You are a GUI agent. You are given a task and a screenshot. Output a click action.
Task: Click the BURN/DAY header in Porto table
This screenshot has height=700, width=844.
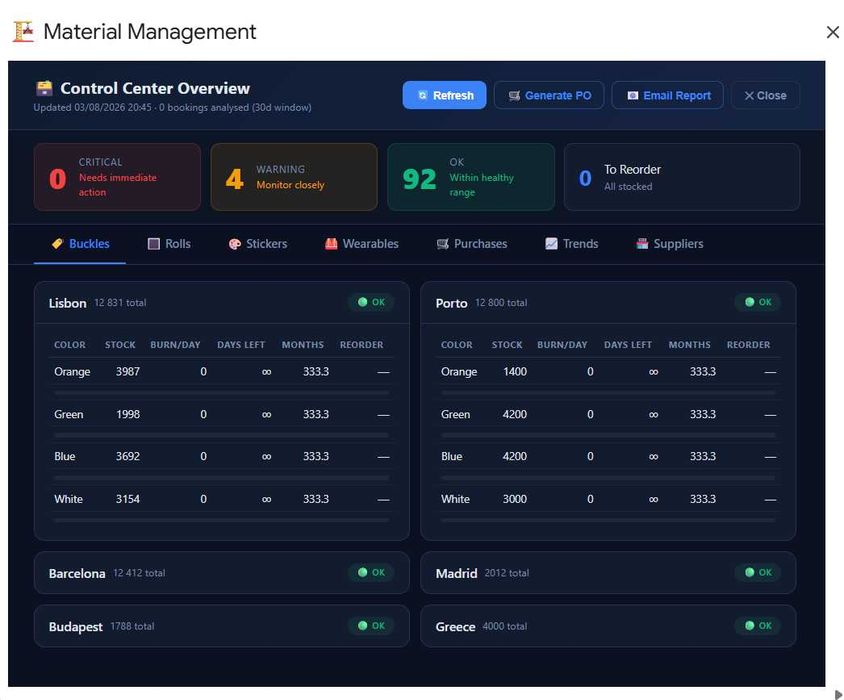(x=562, y=345)
